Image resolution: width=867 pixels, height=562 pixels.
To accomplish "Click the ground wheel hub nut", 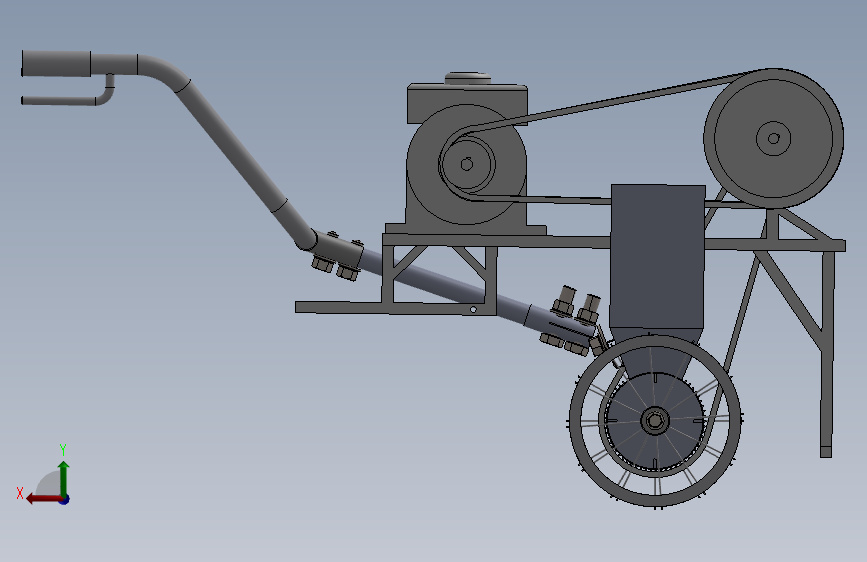I will point(655,421).
